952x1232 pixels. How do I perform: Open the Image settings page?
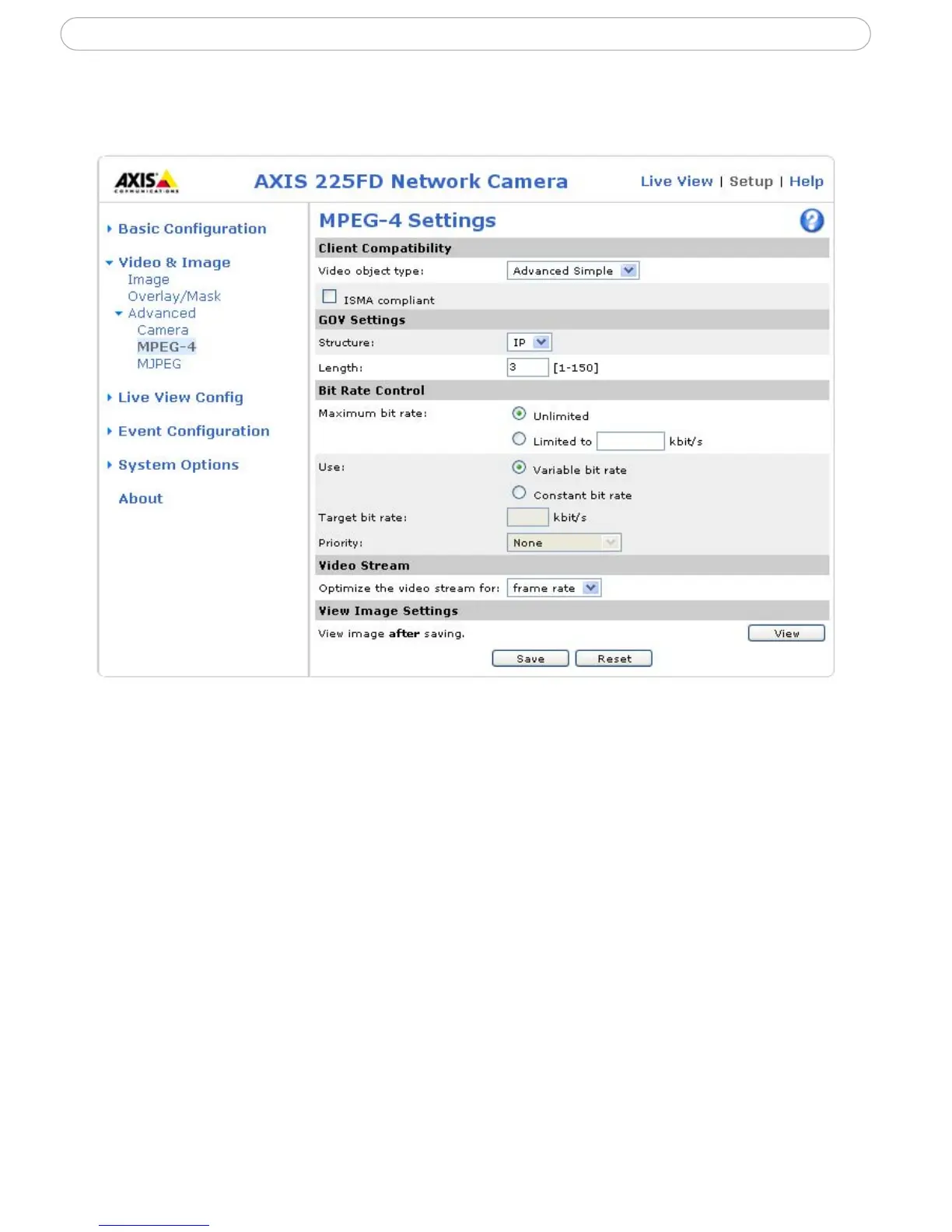pyautogui.click(x=149, y=280)
